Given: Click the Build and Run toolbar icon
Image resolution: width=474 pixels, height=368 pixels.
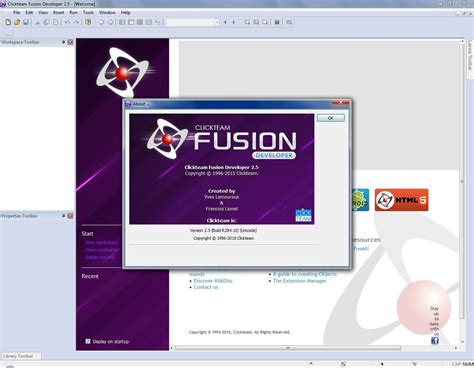Looking at the screenshot, I should [x=289, y=22].
